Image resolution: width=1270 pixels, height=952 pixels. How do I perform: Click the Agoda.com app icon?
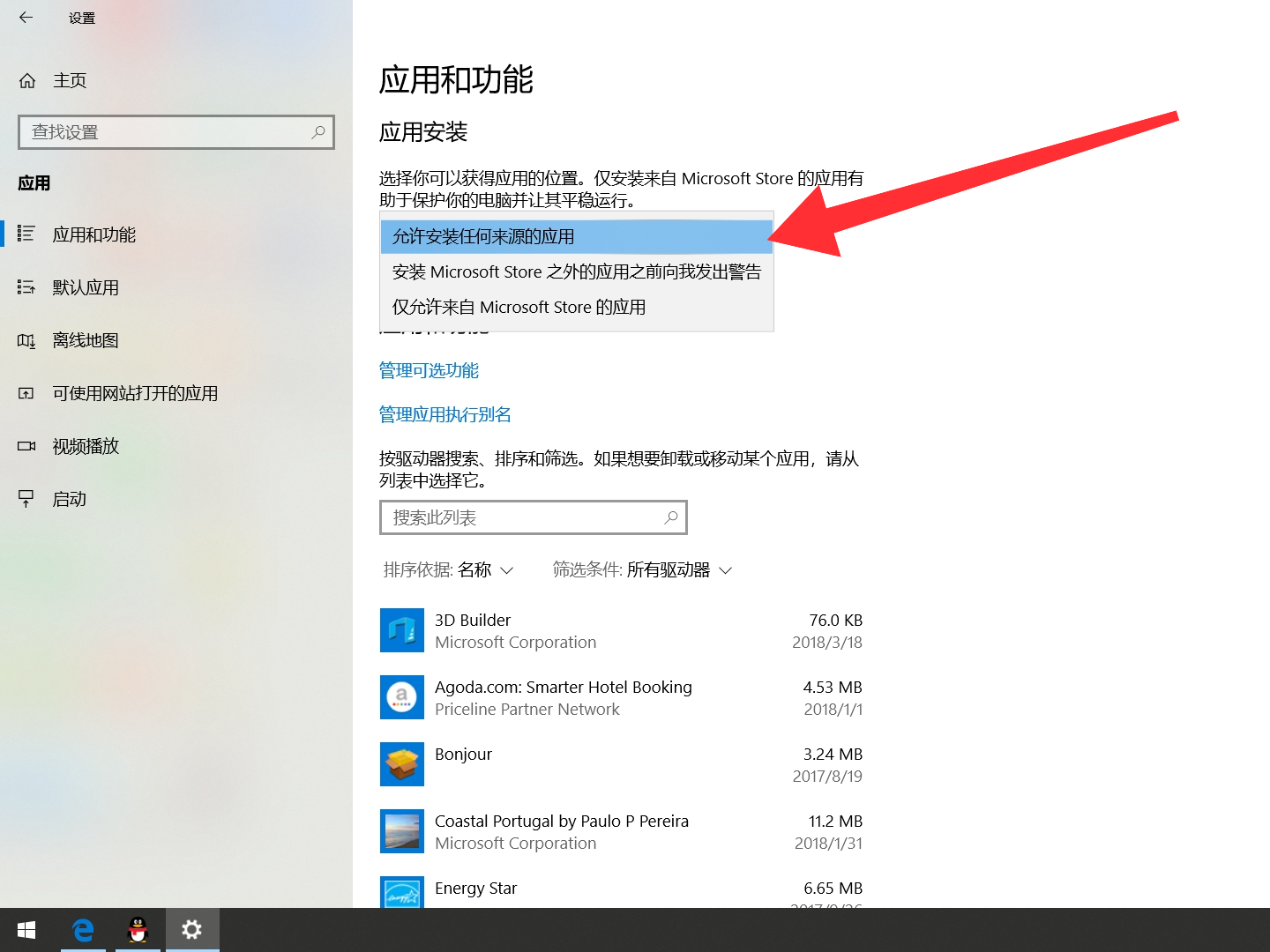point(402,697)
